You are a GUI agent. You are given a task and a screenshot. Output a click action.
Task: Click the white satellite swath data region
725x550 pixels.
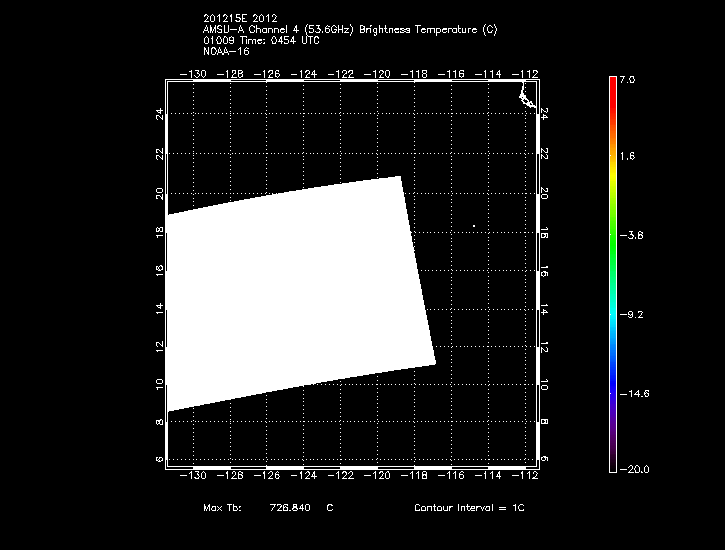(290, 292)
